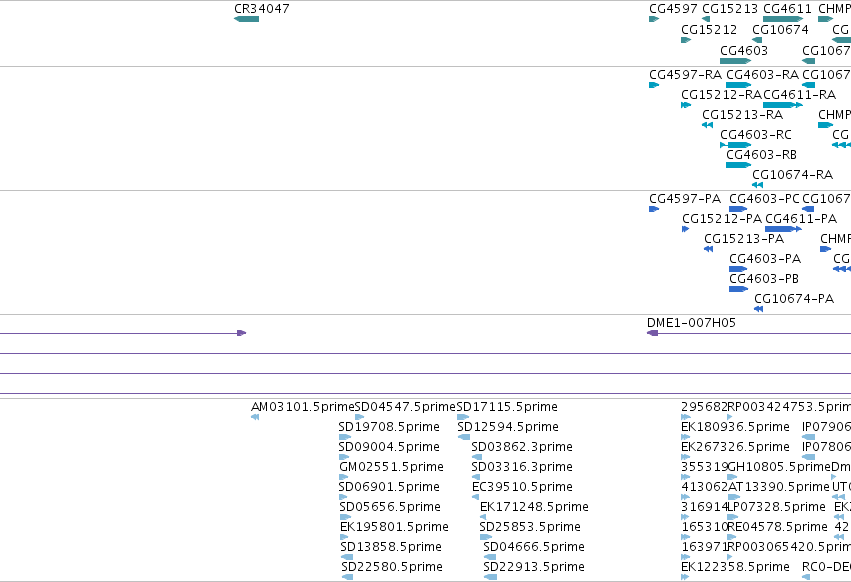
Task: Select the EK122358.5prime EST label
Action: pyautogui.click(x=735, y=567)
